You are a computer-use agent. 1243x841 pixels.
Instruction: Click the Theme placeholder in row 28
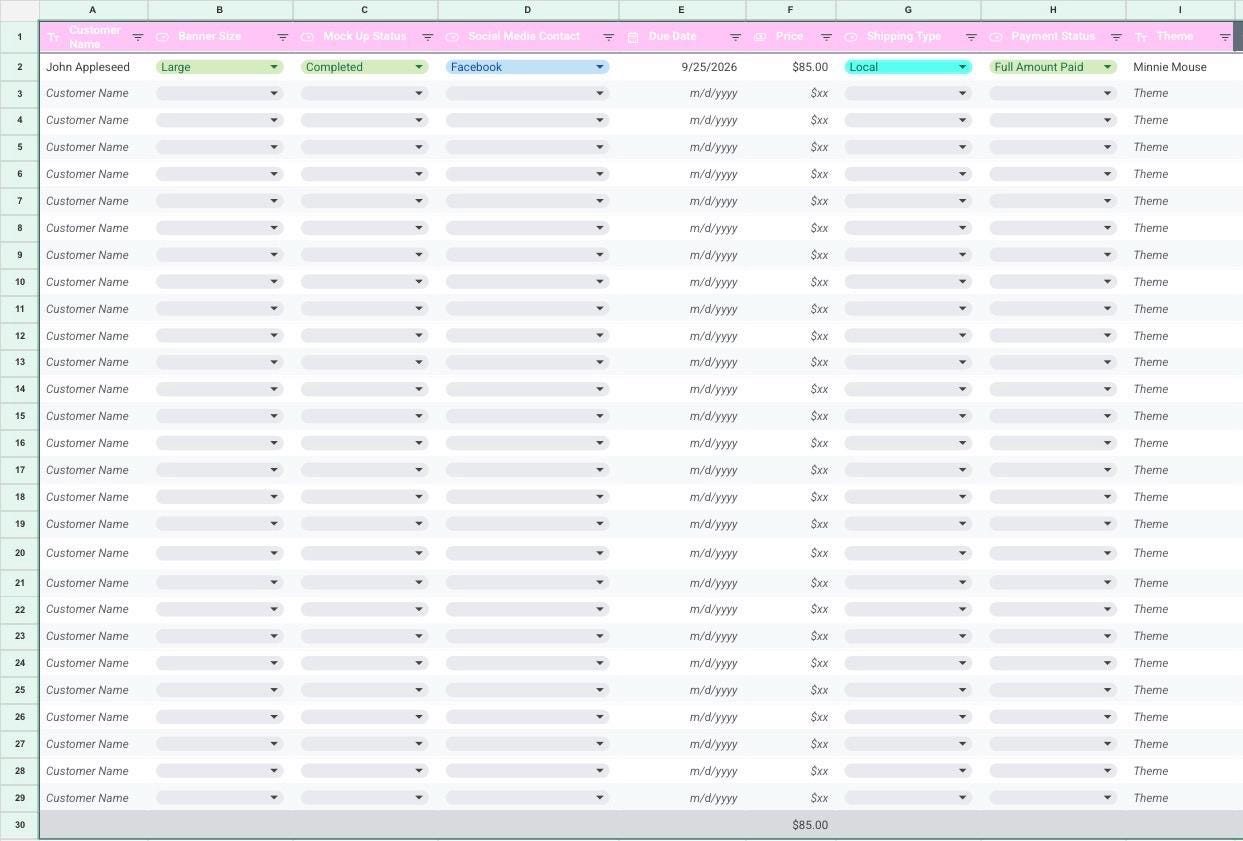coord(1151,771)
